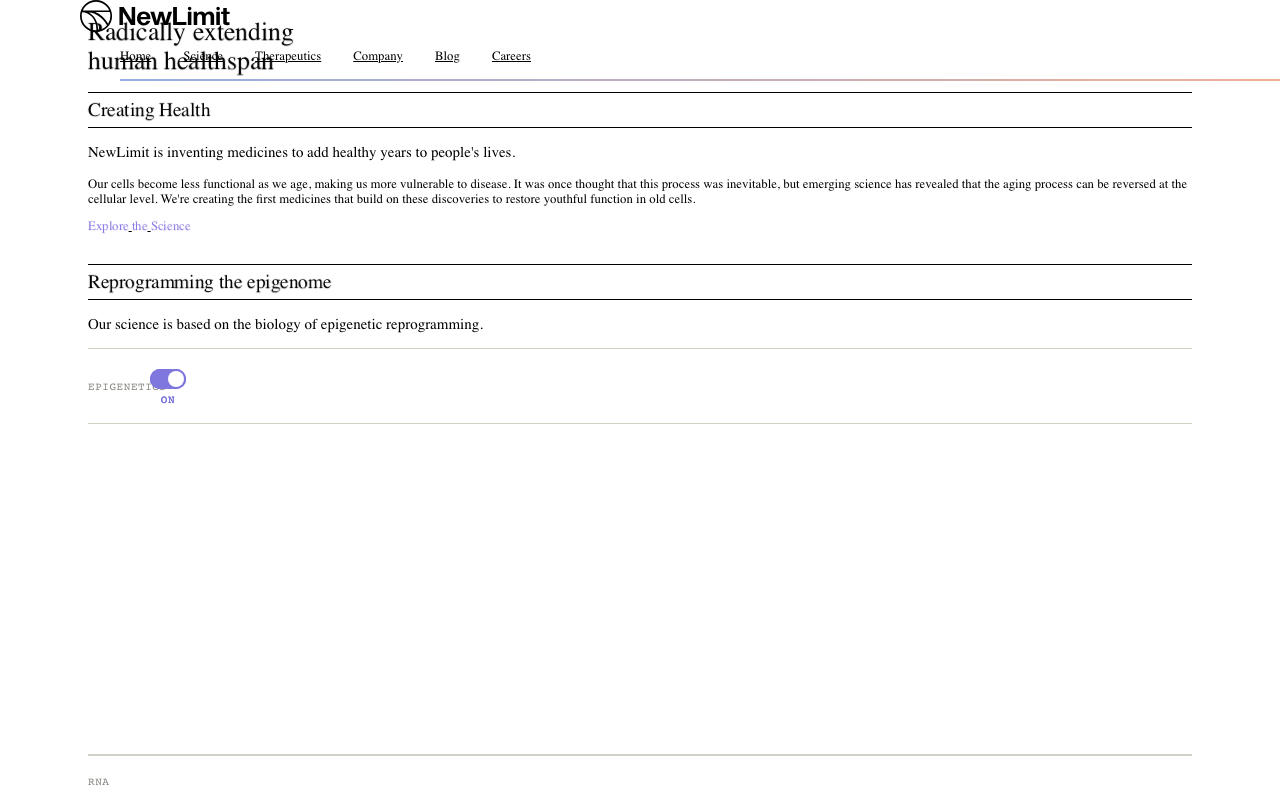The width and height of the screenshot is (1280, 800).
Task: Open the Therapeutics menu item
Action: pyautogui.click(x=288, y=57)
